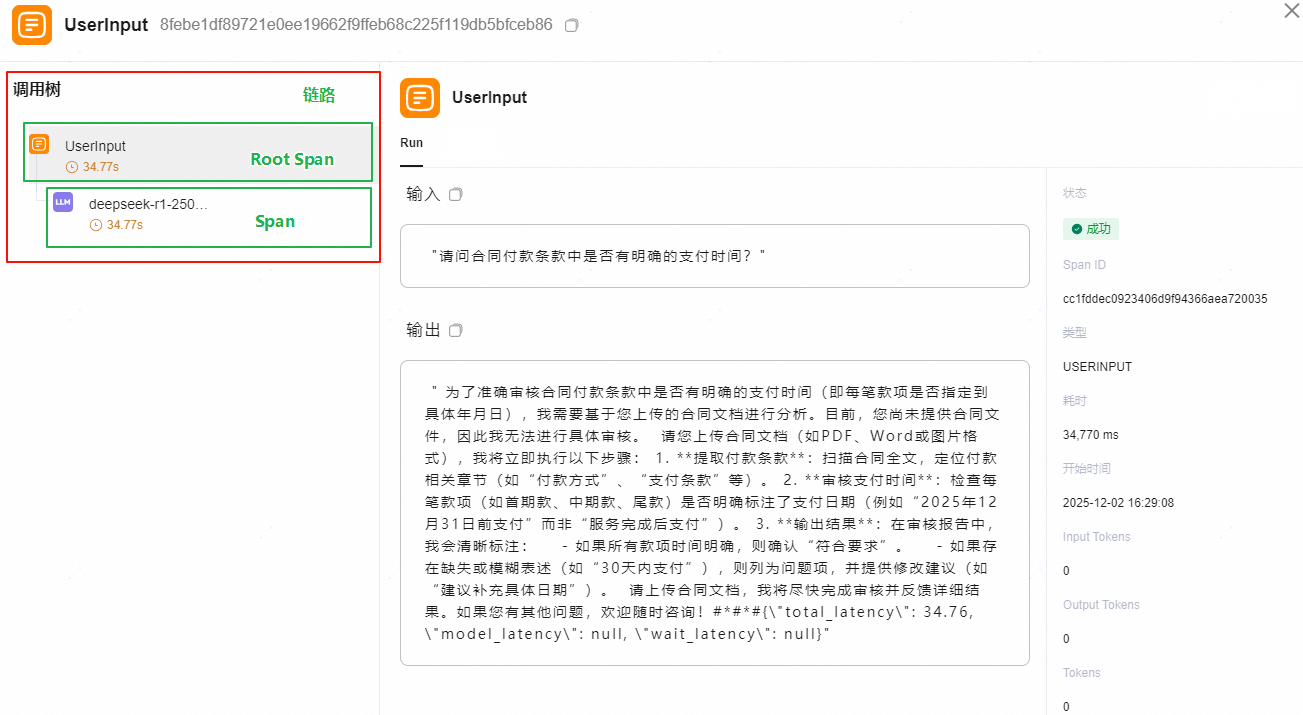Copy the trace ID using the header copy icon
The width and height of the screenshot is (1303, 715).
tap(572, 25)
